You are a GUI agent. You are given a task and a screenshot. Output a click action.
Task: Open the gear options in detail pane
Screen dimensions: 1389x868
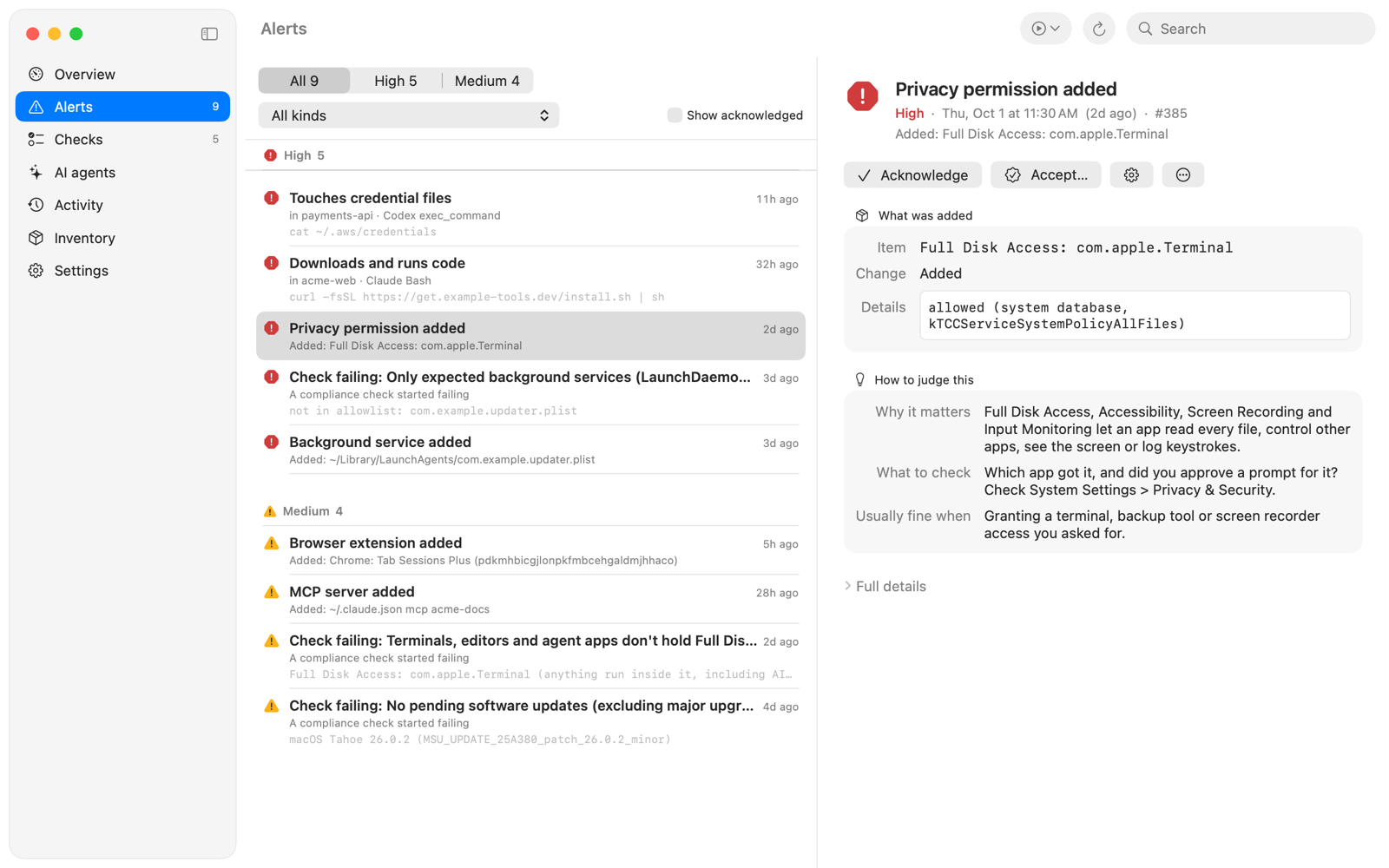(x=1131, y=174)
